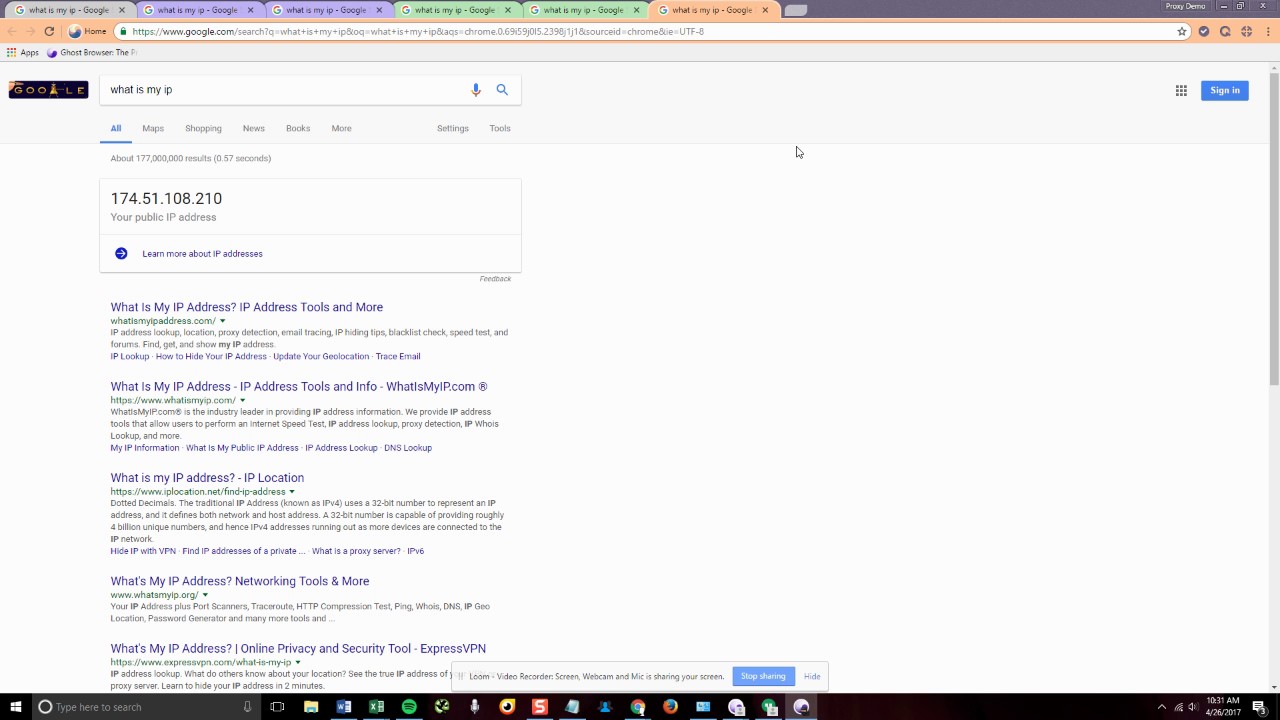Switch to Books results

[x=298, y=128]
